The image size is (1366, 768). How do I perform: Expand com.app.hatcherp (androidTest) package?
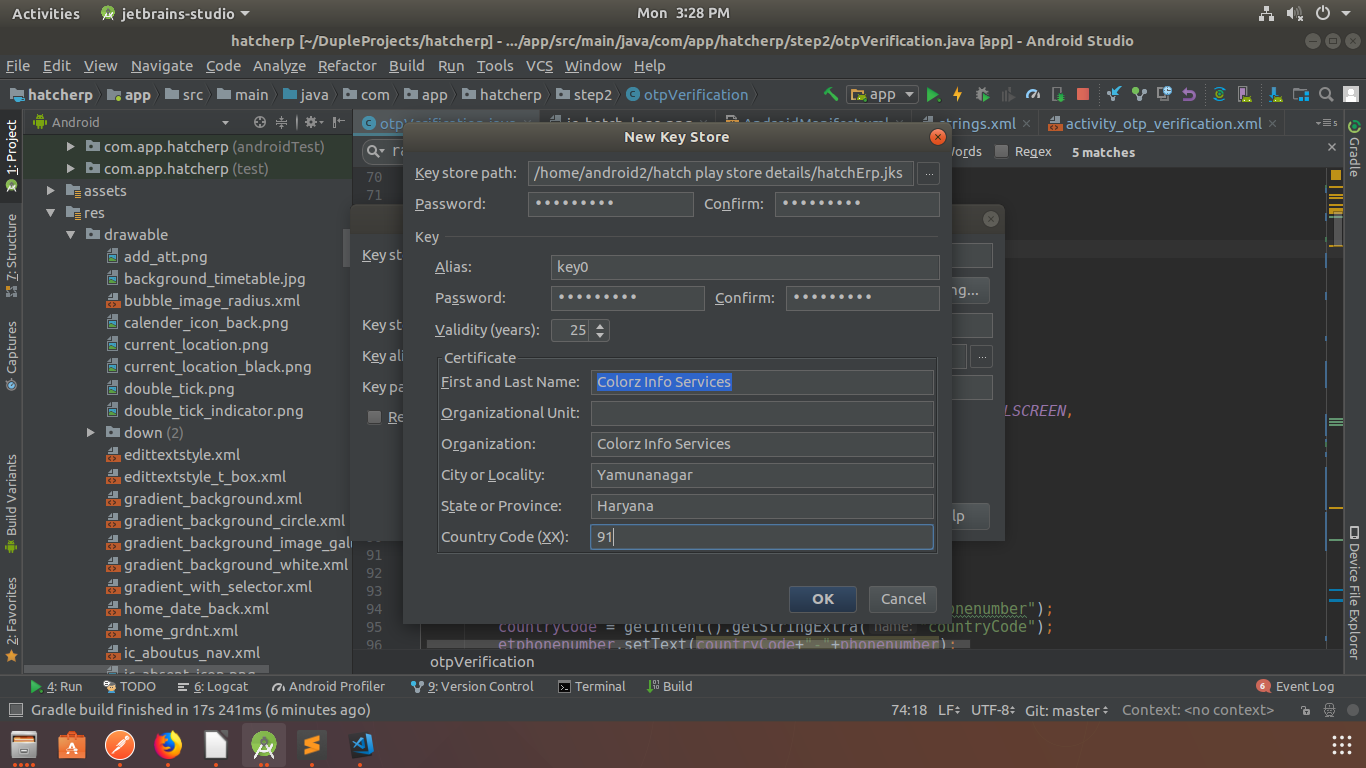[71, 147]
